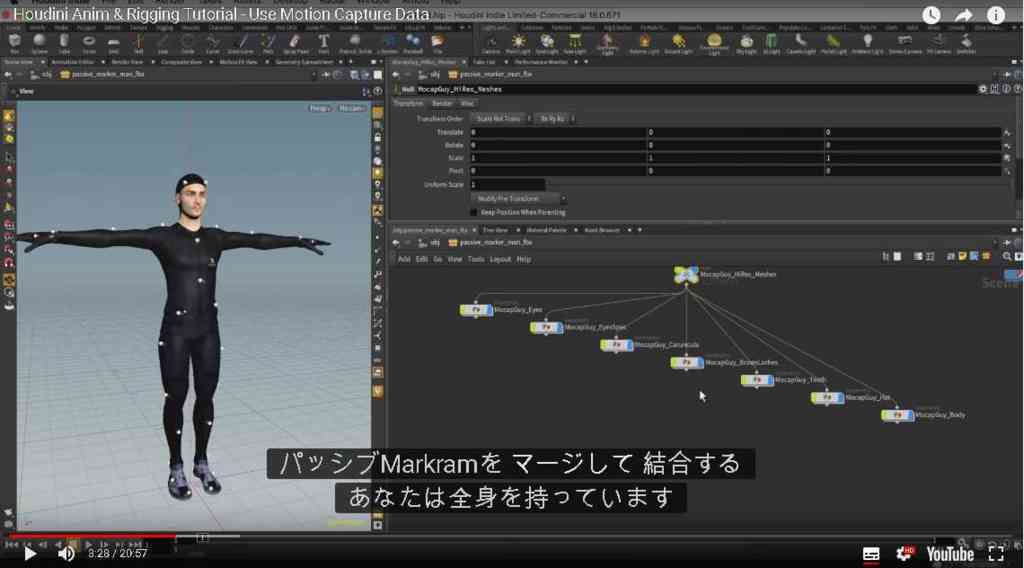Switch to Misc parameter tab
Image resolution: width=1024 pixels, height=568 pixels.
coord(467,104)
